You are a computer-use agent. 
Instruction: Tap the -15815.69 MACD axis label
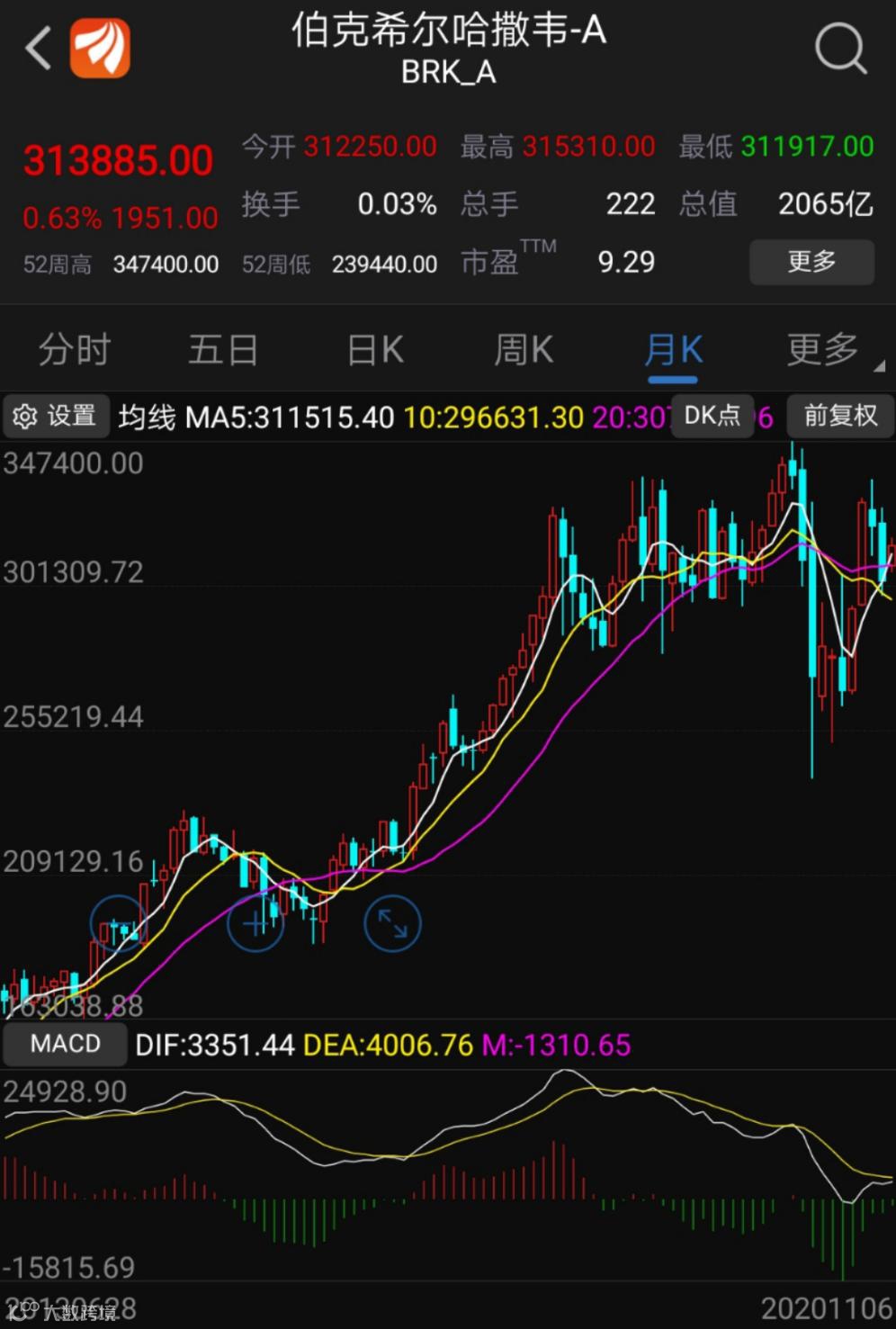click(x=68, y=1268)
